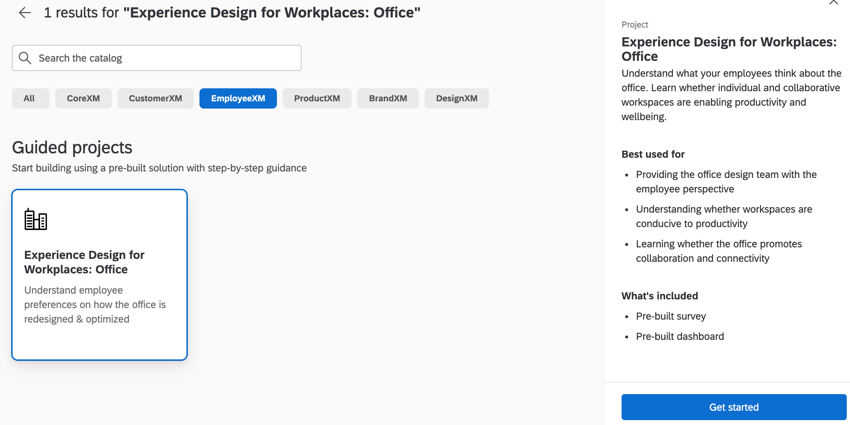Image resolution: width=850 pixels, height=425 pixels.
Task: Close the project details side panel
Action: tap(833, 3)
